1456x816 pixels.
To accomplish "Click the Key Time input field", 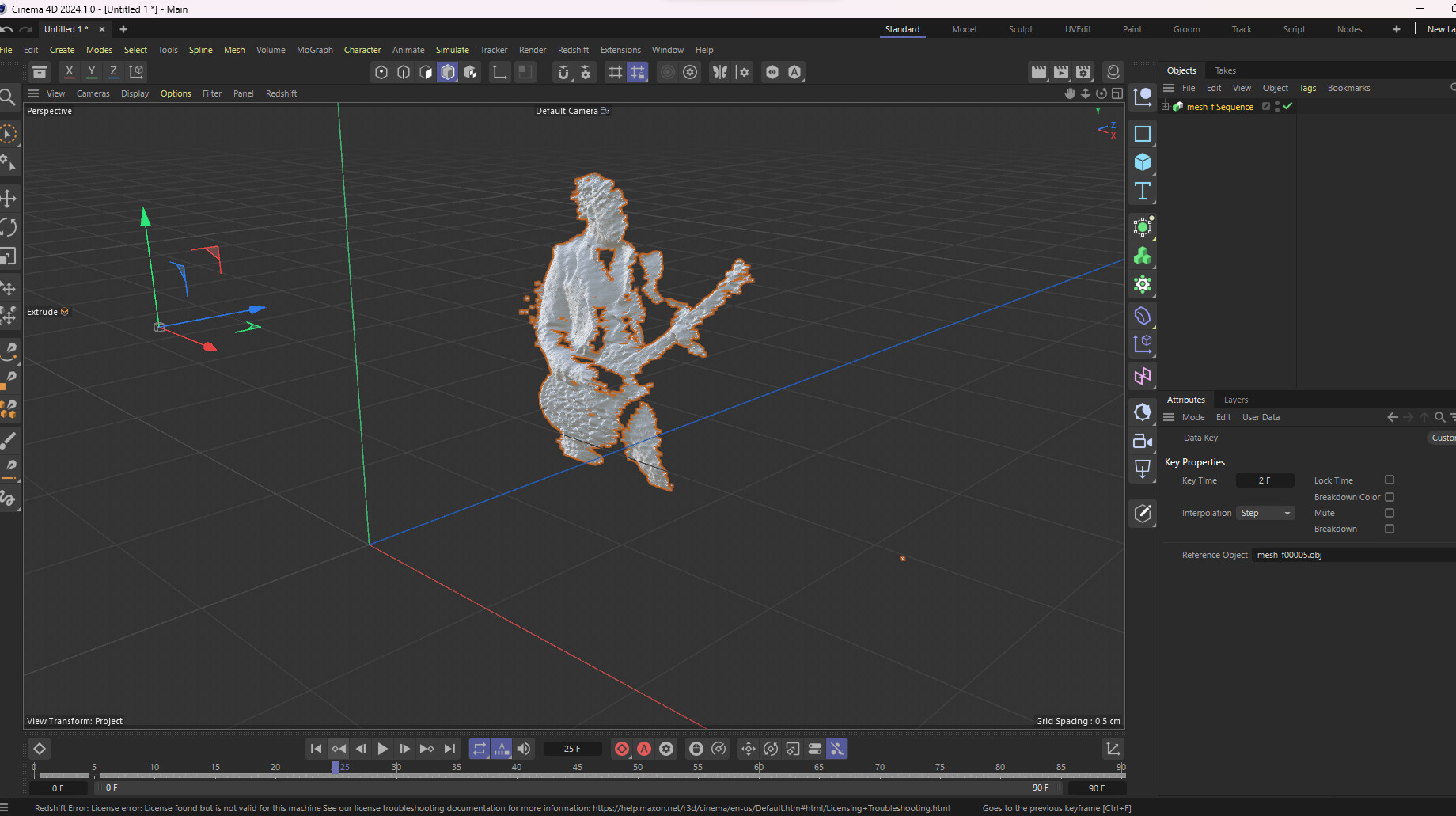I will (x=1265, y=480).
